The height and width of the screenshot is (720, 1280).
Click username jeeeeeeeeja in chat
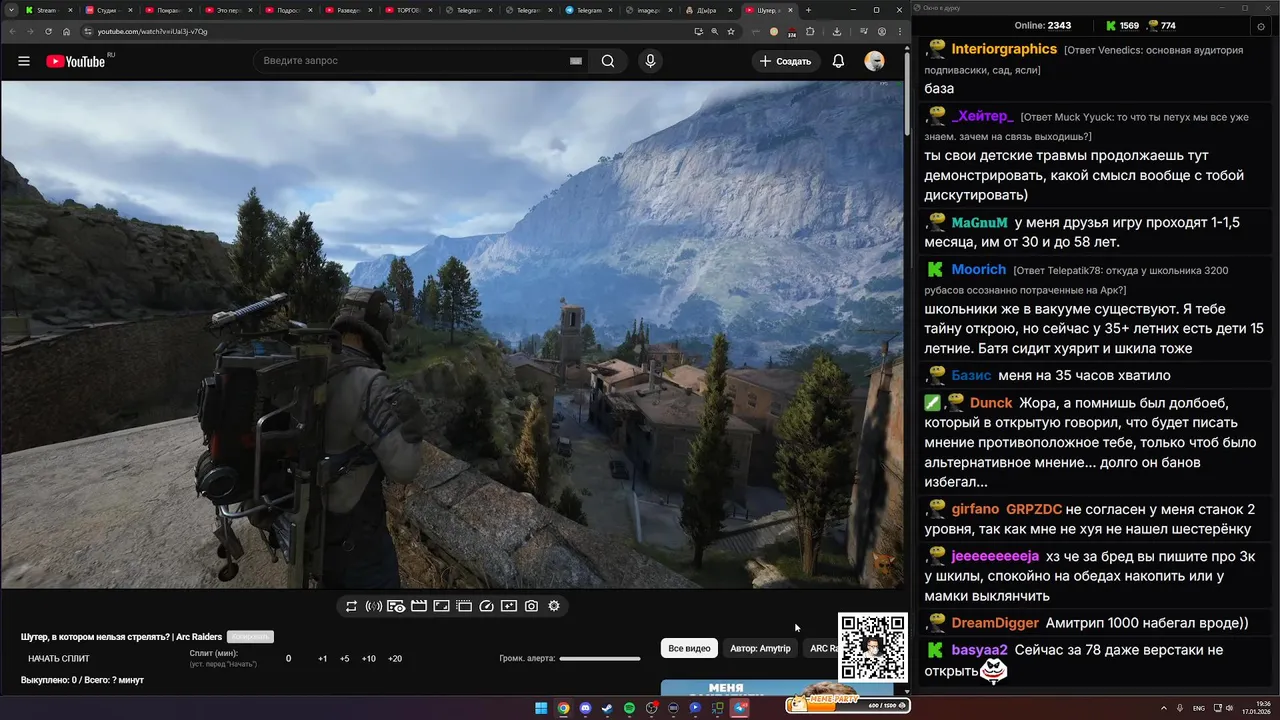995,556
